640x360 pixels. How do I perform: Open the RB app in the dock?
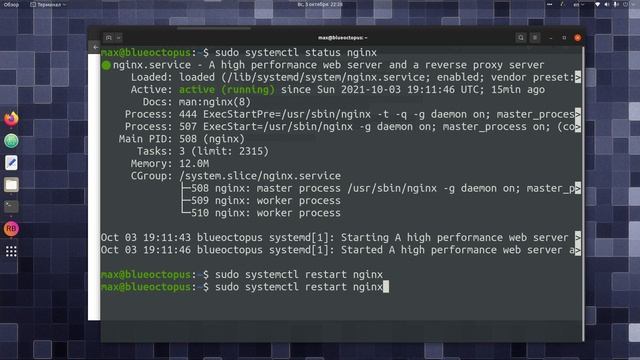(11, 229)
